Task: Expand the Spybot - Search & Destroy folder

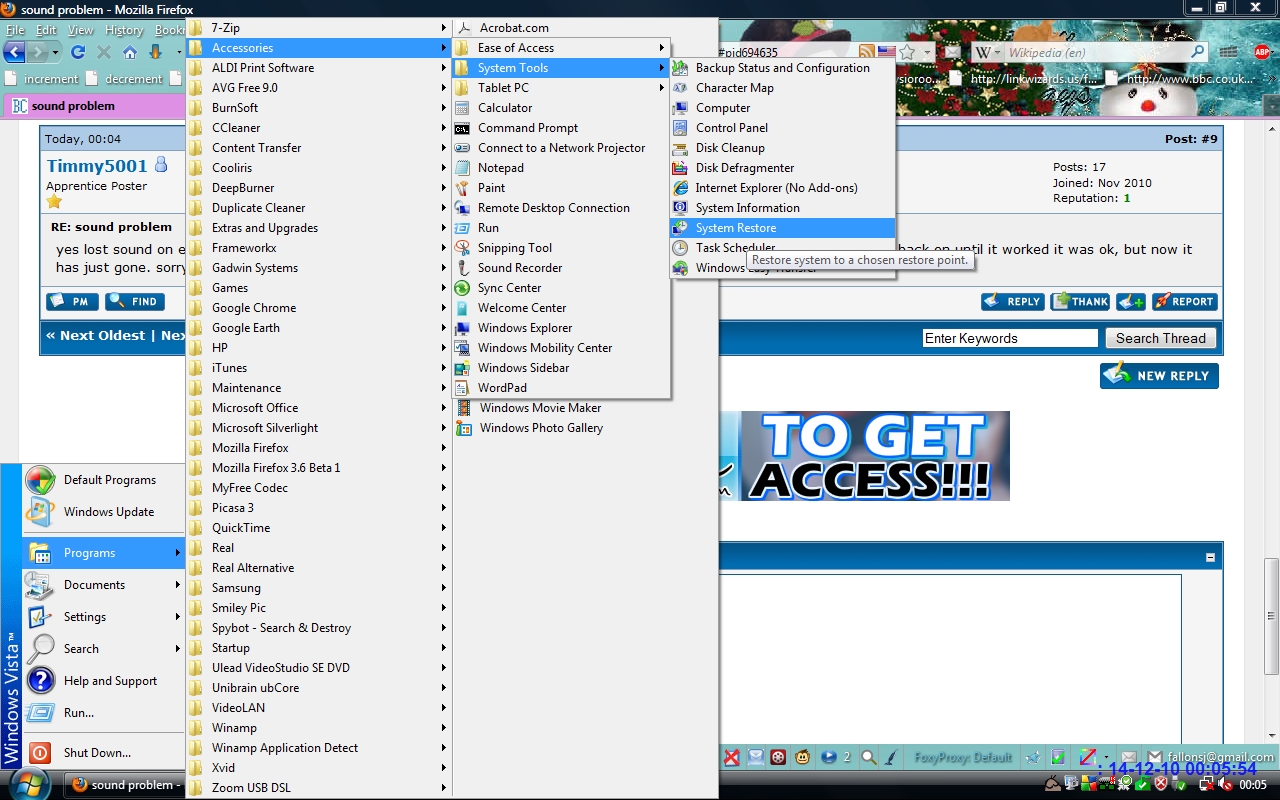Action: coord(319,628)
